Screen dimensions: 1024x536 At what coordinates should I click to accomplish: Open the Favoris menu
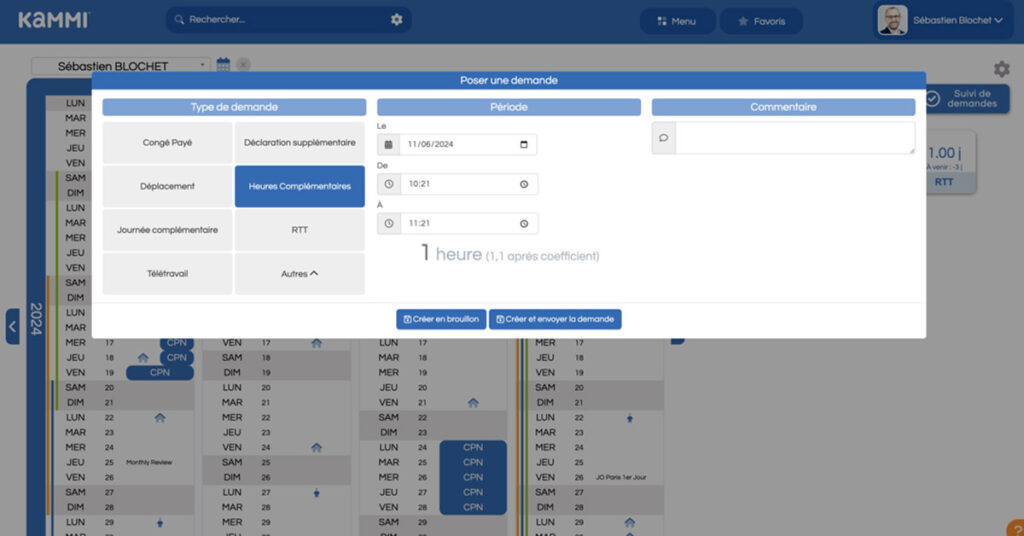click(761, 21)
